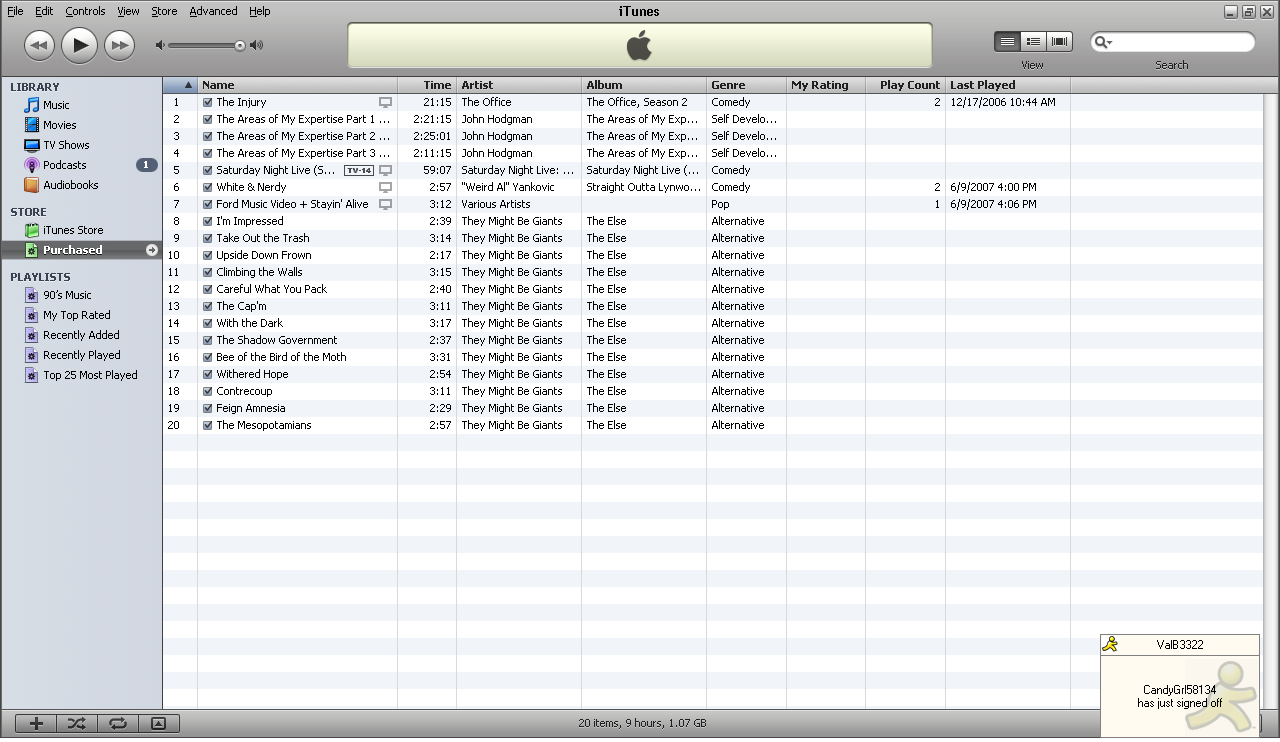
Task: Open the Edit menu
Action: click(44, 11)
